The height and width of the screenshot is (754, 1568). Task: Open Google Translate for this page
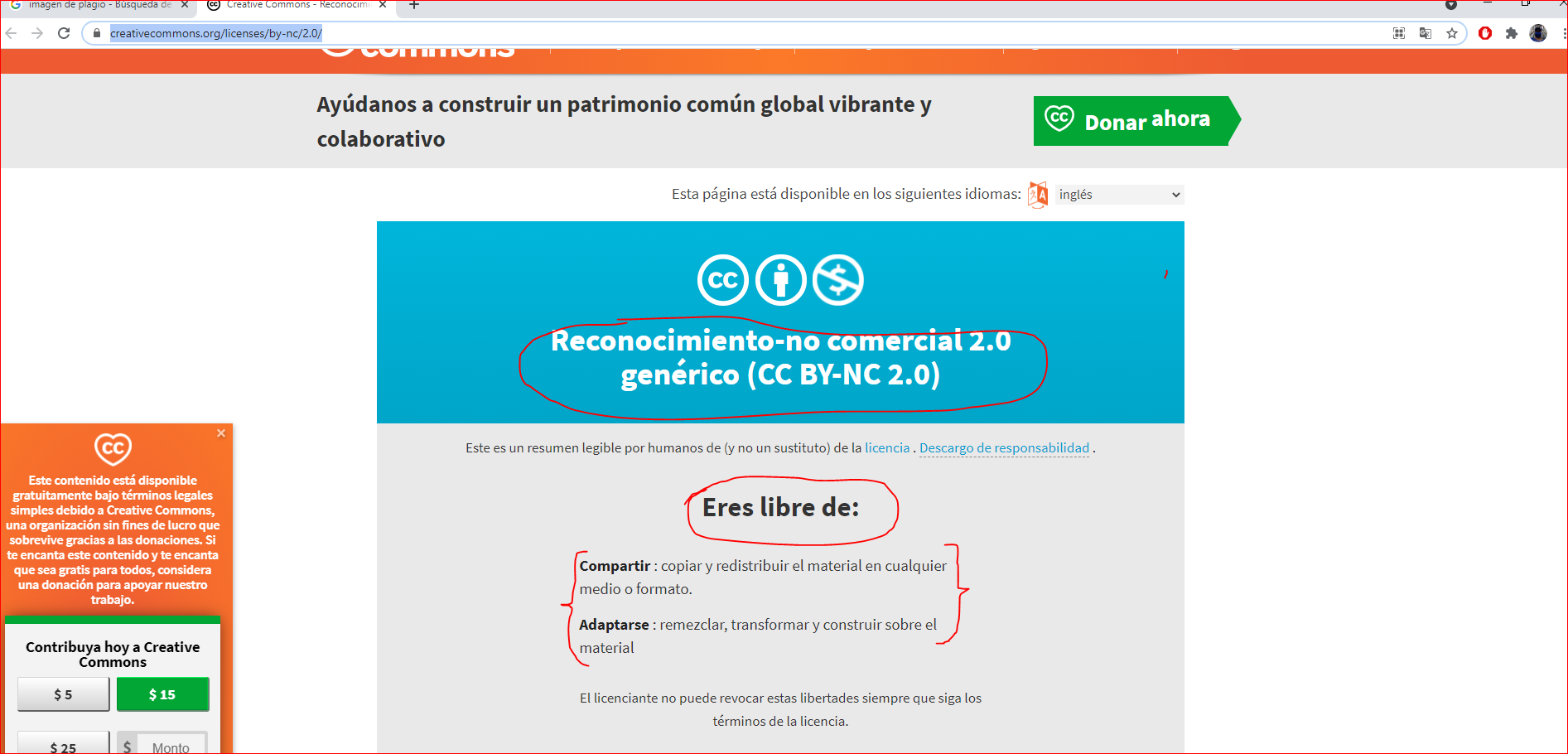click(1426, 33)
